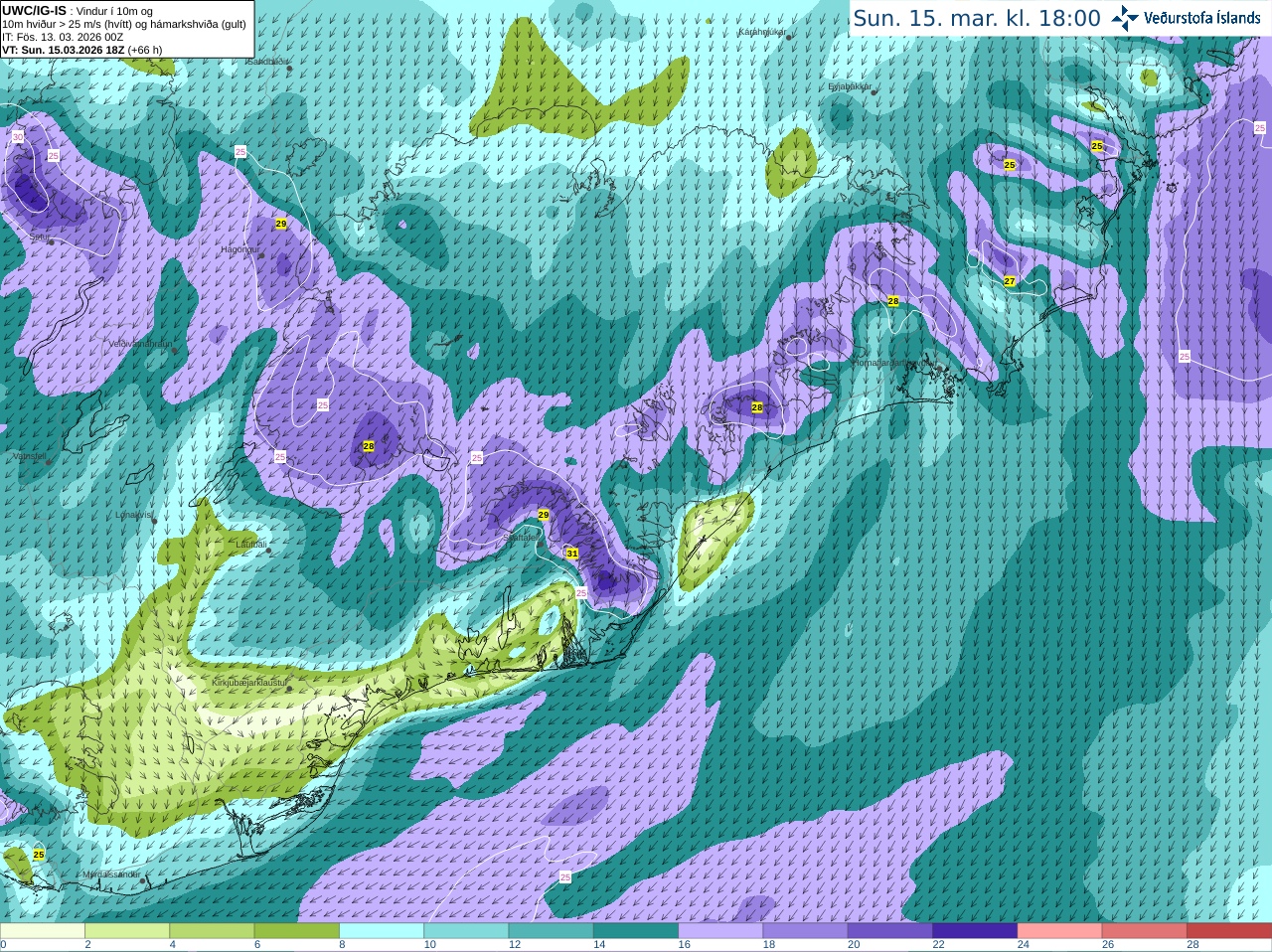
Task: Click the 'IT: Fös. 13. 03. 2026 00Z' line
Action: (63, 37)
